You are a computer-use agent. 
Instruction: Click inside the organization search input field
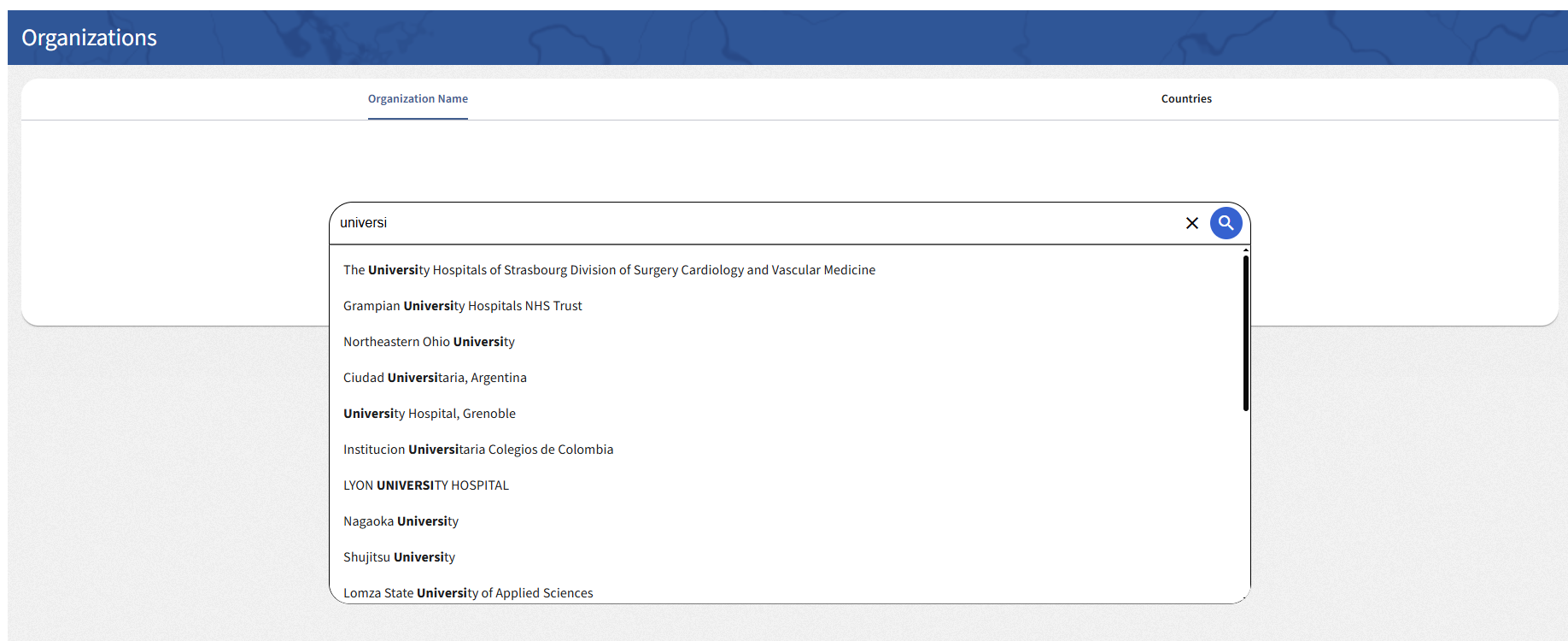(756, 223)
